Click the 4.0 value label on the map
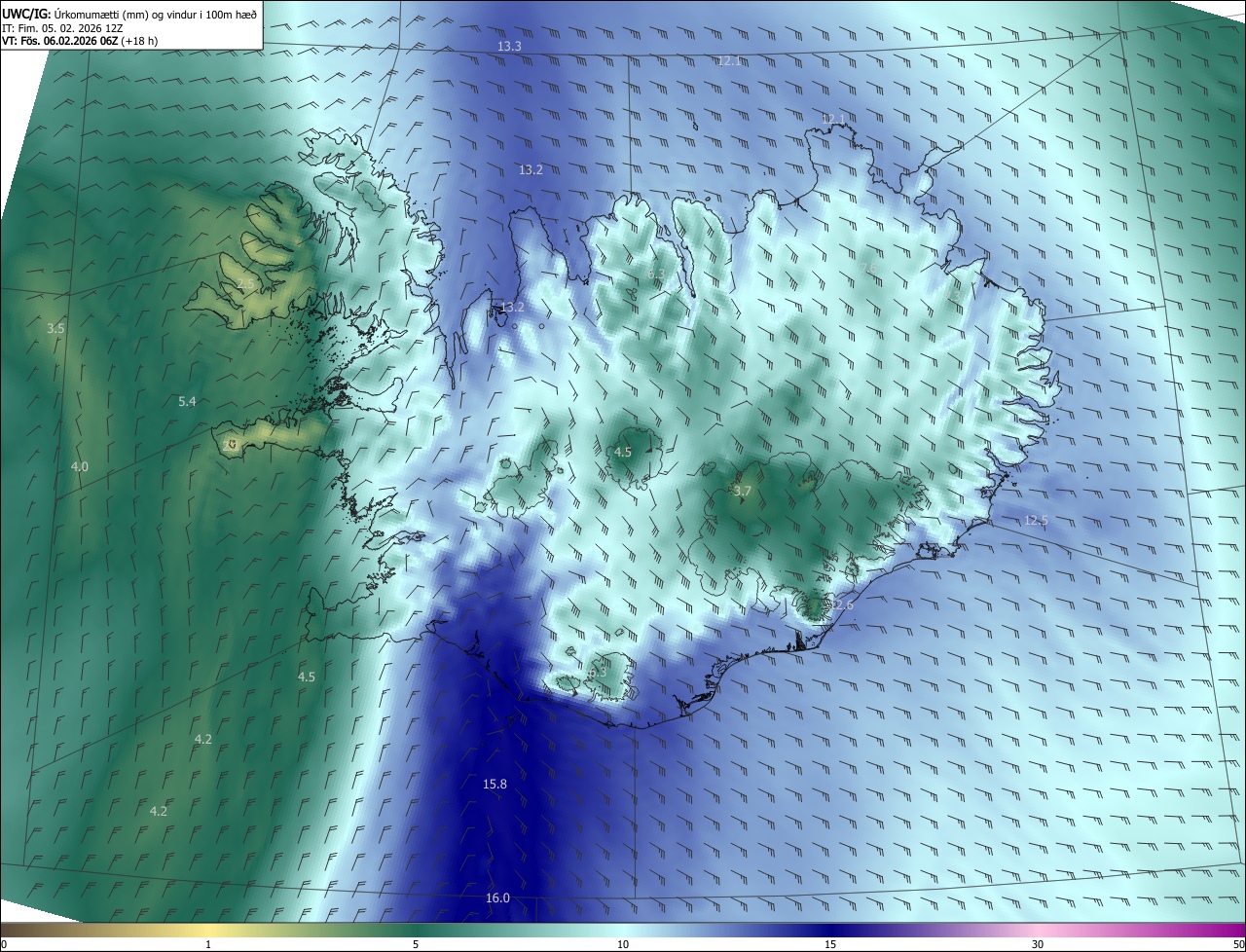The height and width of the screenshot is (952, 1246). click(79, 467)
